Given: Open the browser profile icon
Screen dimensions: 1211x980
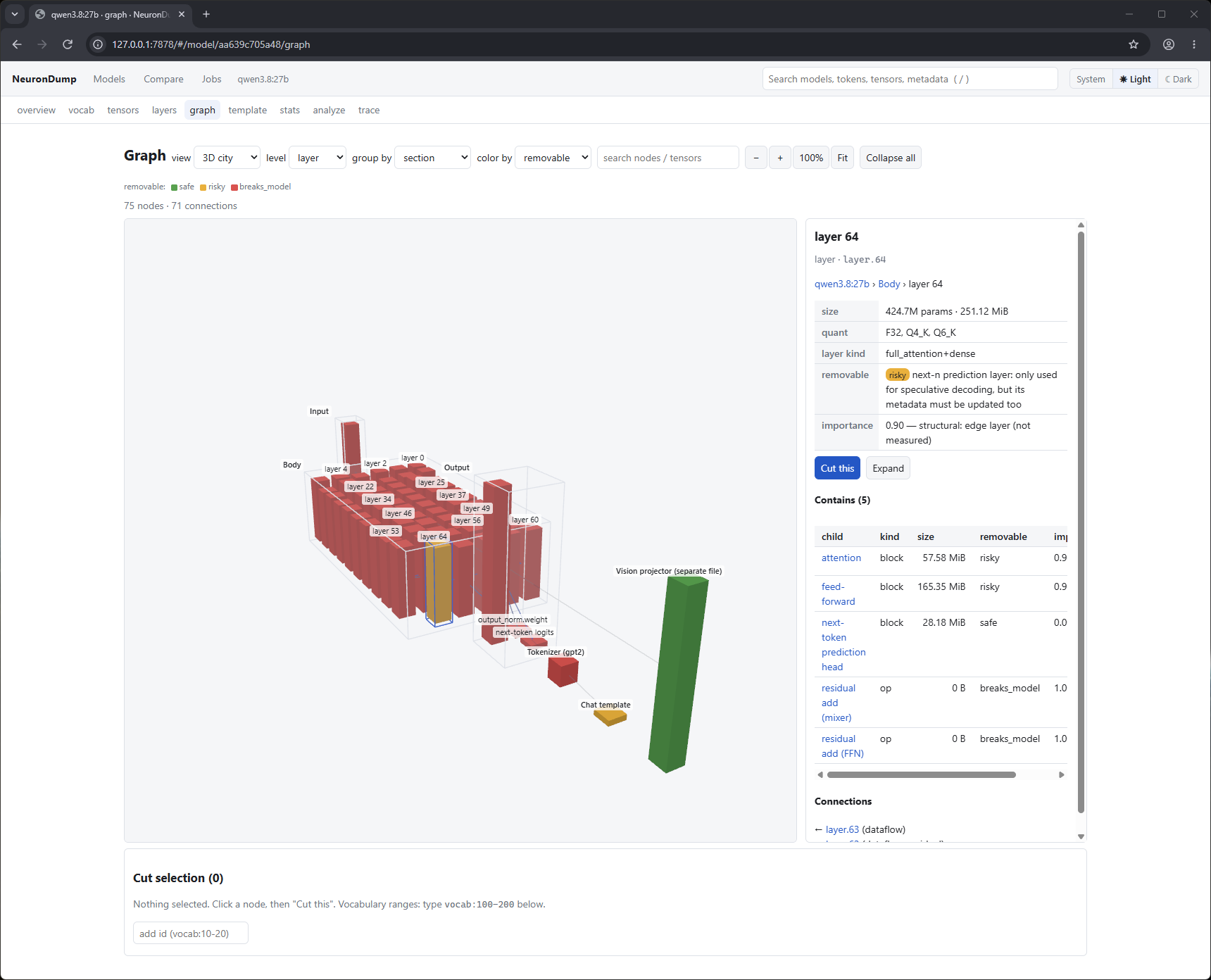Looking at the screenshot, I should 1169,44.
